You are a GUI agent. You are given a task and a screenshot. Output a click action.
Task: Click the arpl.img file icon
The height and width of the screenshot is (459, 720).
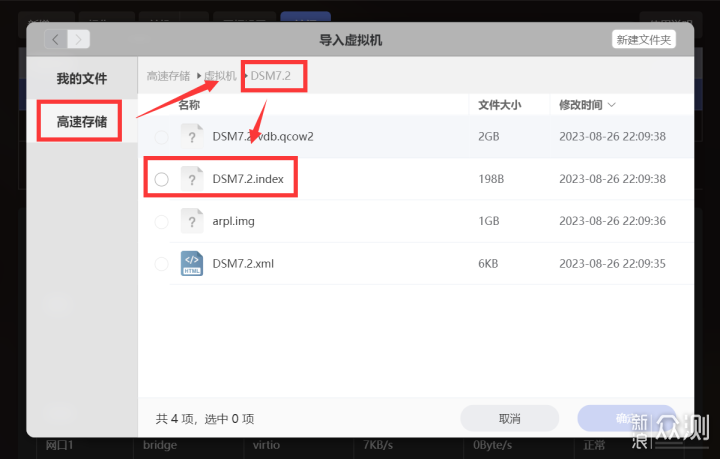[x=191, y=221]
